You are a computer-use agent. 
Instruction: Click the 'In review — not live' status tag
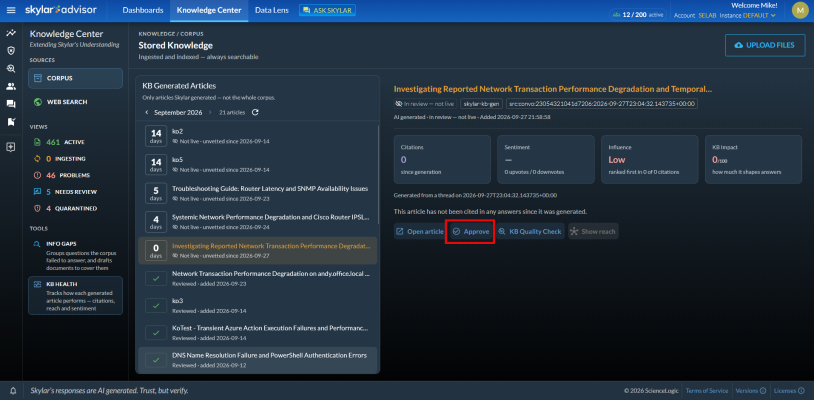(x=425, y=104)
